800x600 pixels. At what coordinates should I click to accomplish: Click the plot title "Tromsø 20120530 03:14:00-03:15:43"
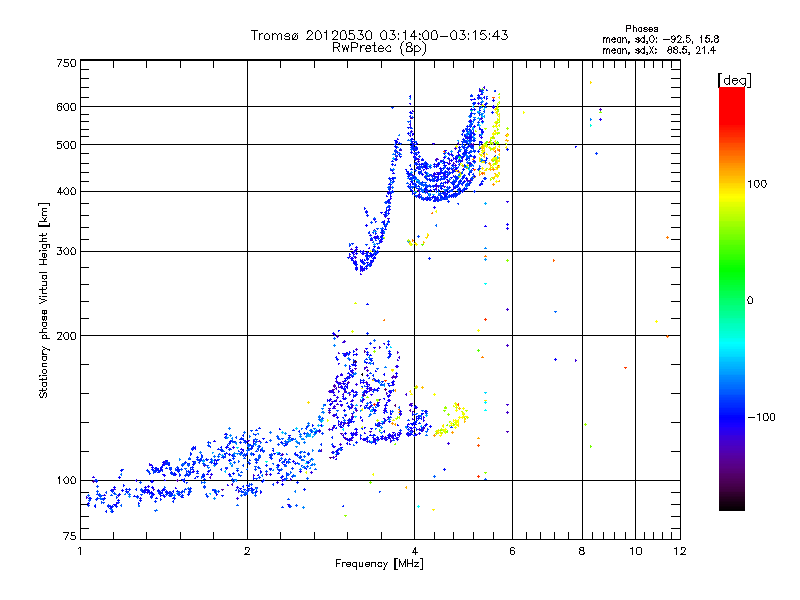[379, 35]
